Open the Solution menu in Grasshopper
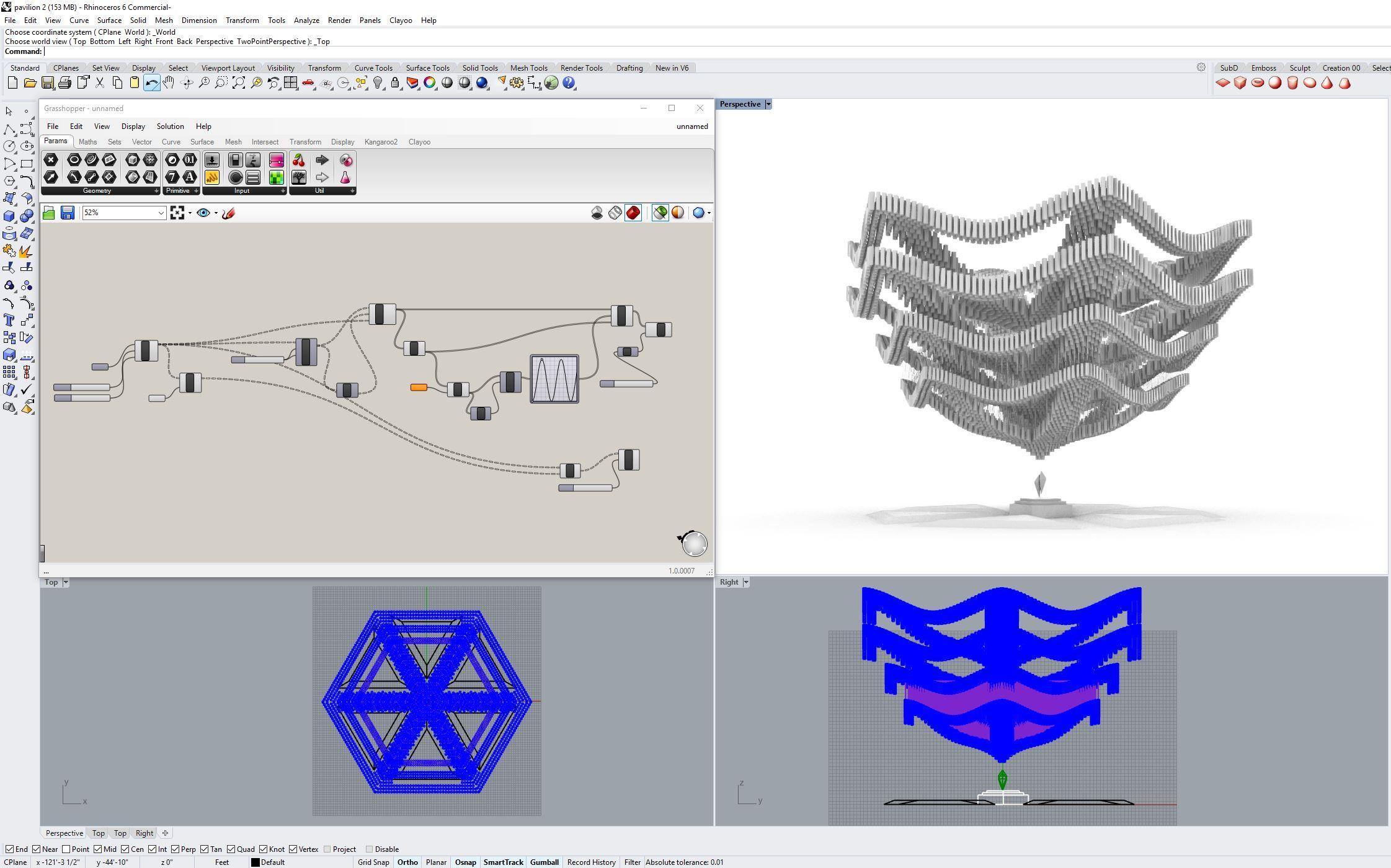Viewport: 1391px width, 868px height. [170, 126]
